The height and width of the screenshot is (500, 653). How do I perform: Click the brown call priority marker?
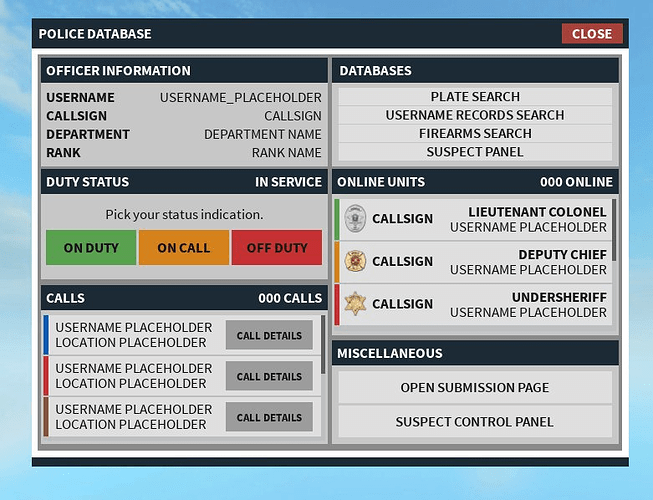click(x=46, y=417)
